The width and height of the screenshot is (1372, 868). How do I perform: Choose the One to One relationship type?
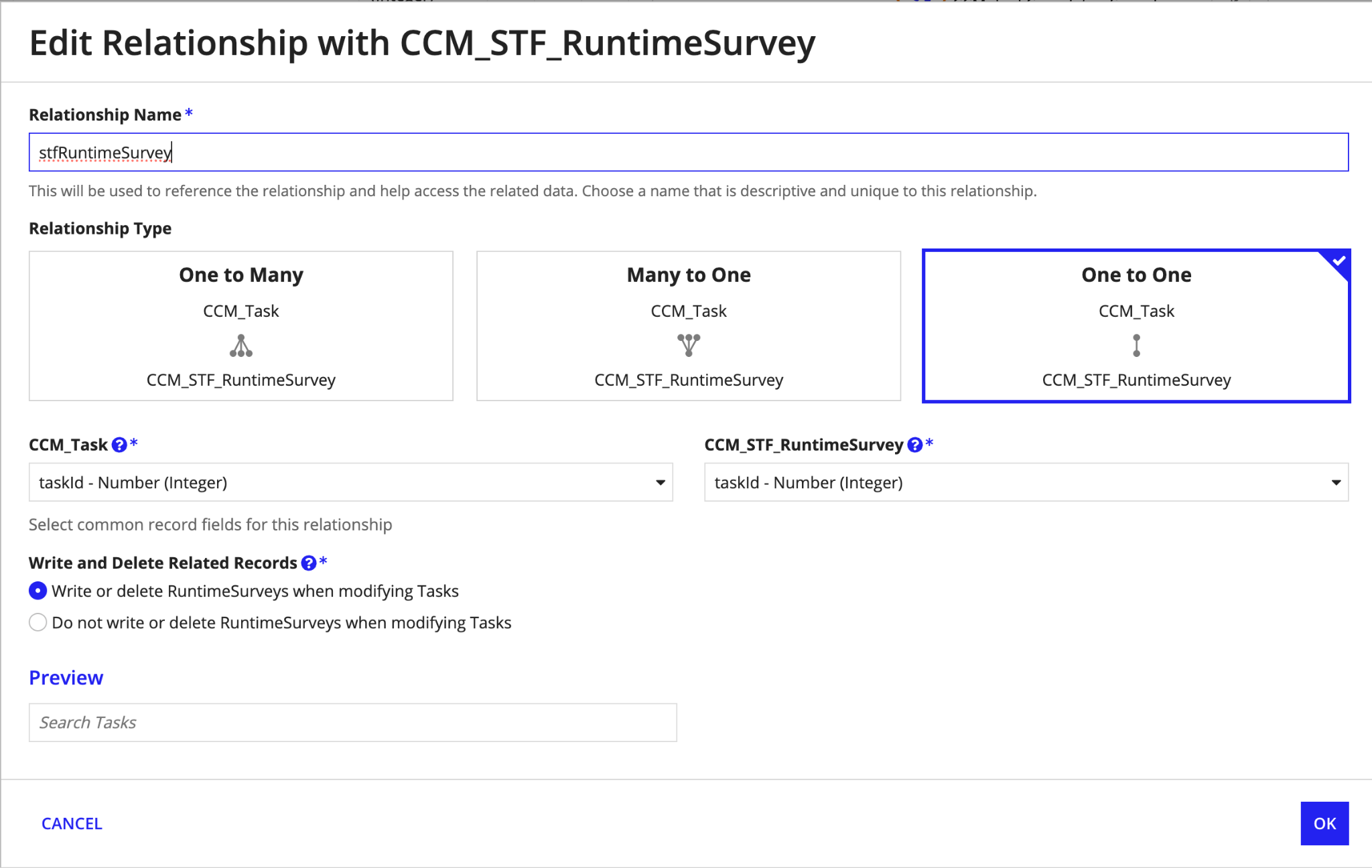tap(1136, 326)
